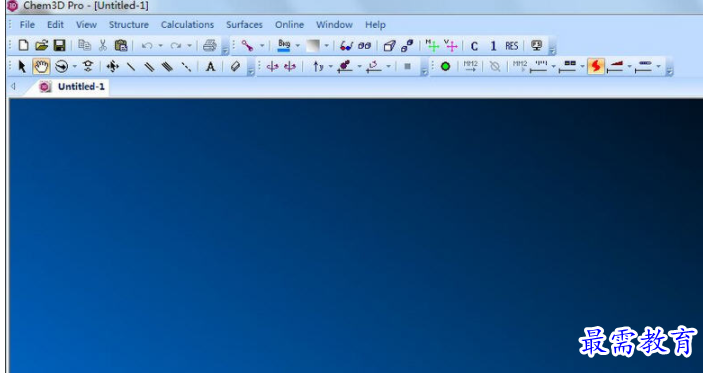703x373 pixels.
Task: Expand the Rotate tool dropdown arrow
Action: pos(74,66)
